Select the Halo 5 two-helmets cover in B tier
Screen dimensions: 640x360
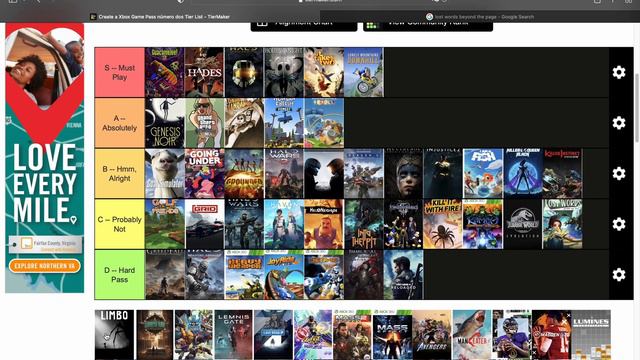[324, 173]
